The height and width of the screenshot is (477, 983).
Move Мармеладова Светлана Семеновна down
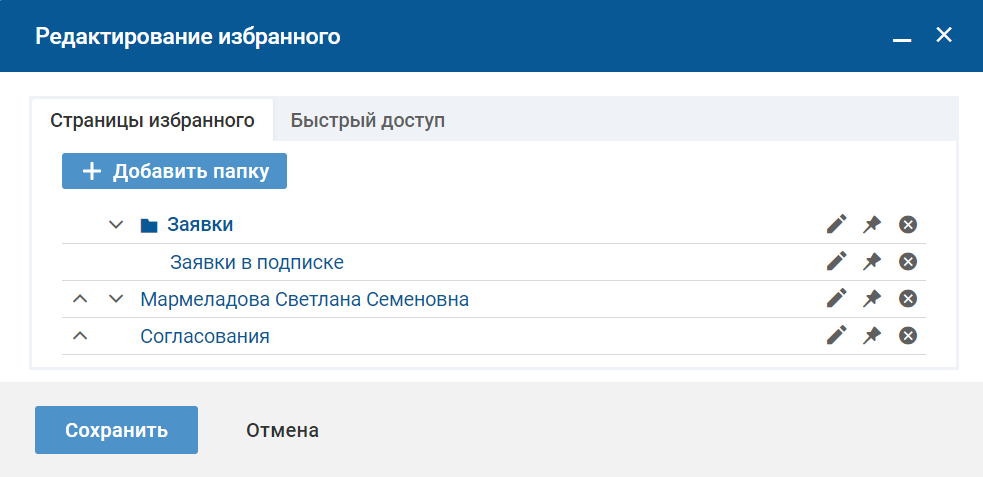coord(116,299)
